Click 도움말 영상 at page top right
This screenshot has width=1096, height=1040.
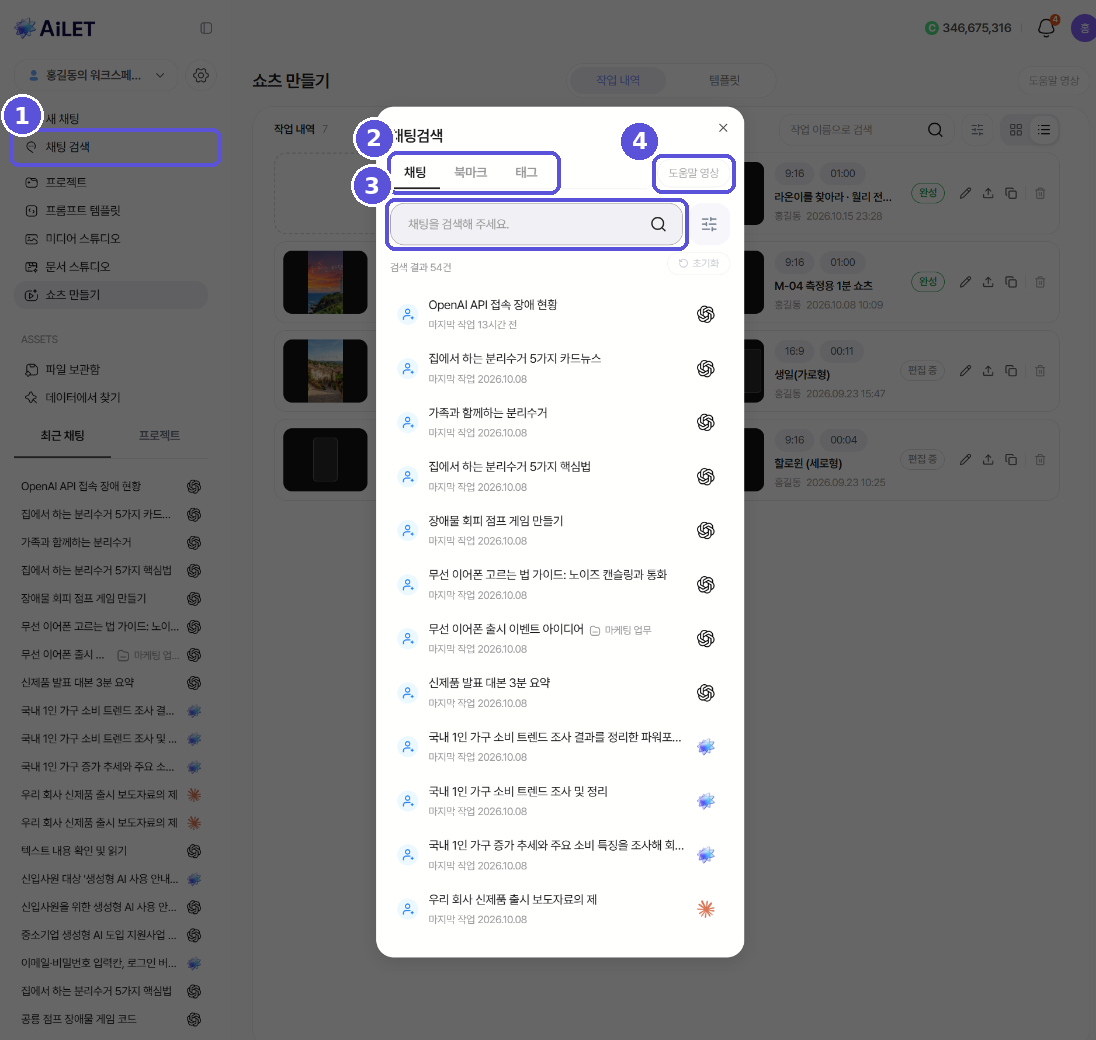coord(1053,80)
